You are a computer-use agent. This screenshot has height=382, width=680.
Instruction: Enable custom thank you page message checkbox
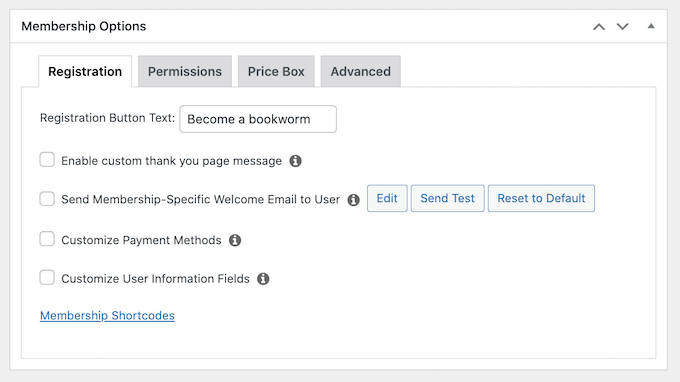(47, 160)
